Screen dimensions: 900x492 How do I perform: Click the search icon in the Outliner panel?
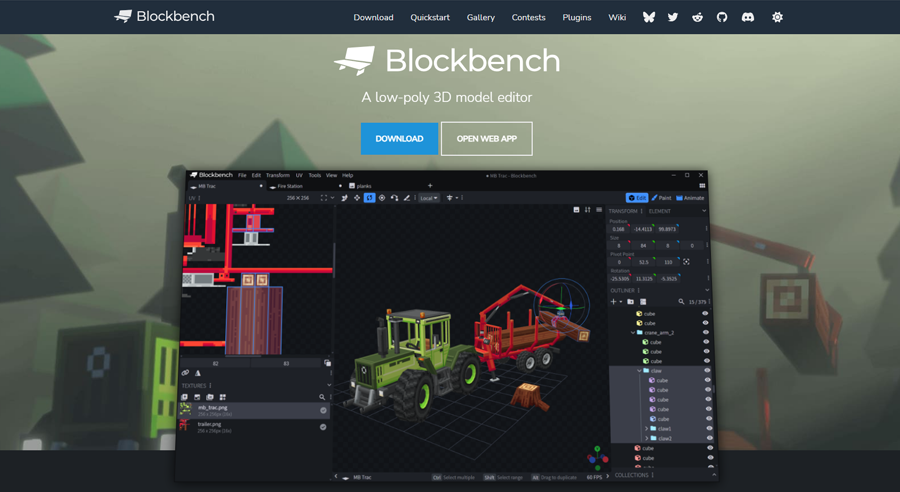tap(681, 301)
